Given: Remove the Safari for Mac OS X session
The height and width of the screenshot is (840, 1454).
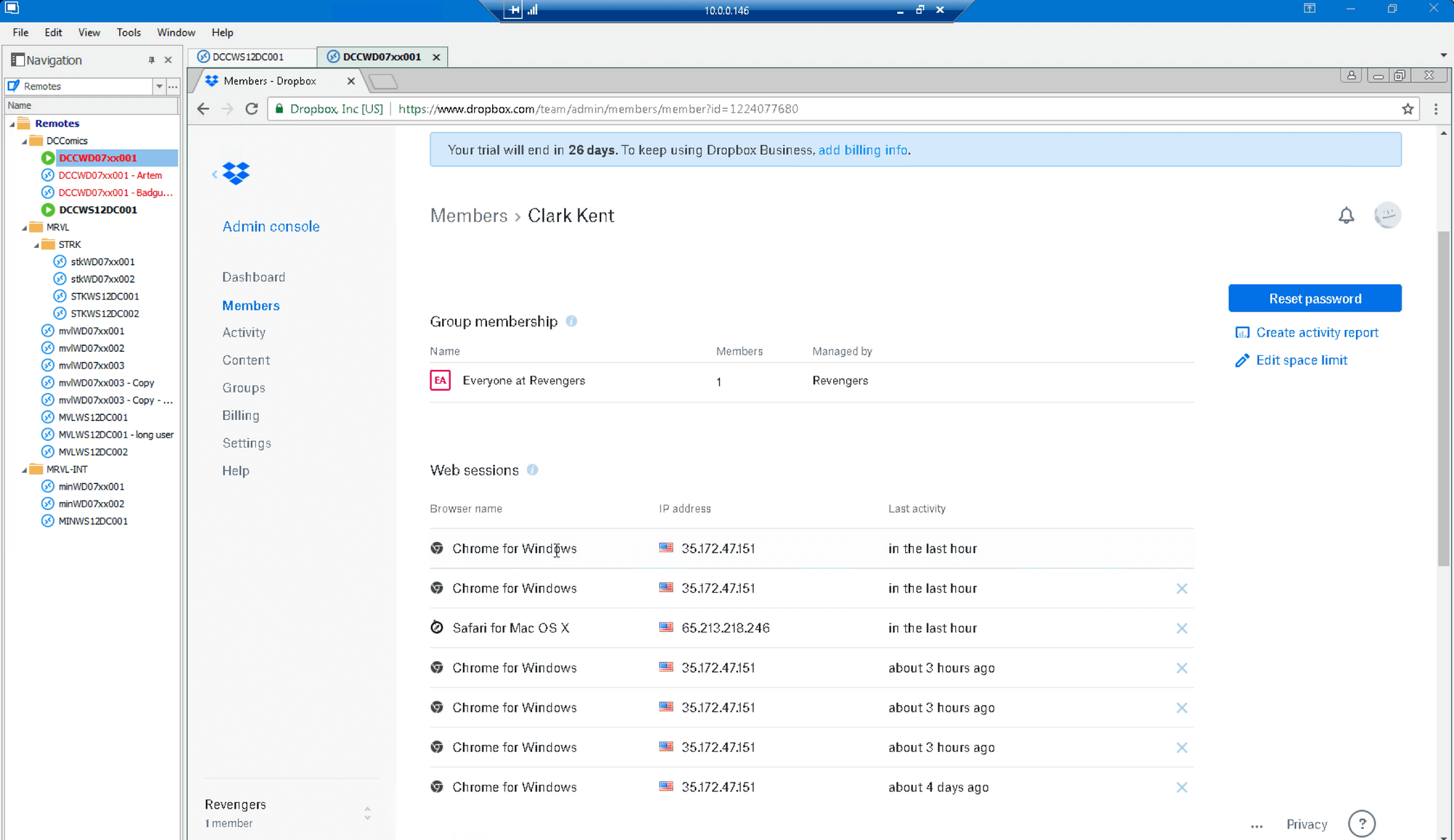Looking at the screenshot, I should click(x=1182, y=629).
